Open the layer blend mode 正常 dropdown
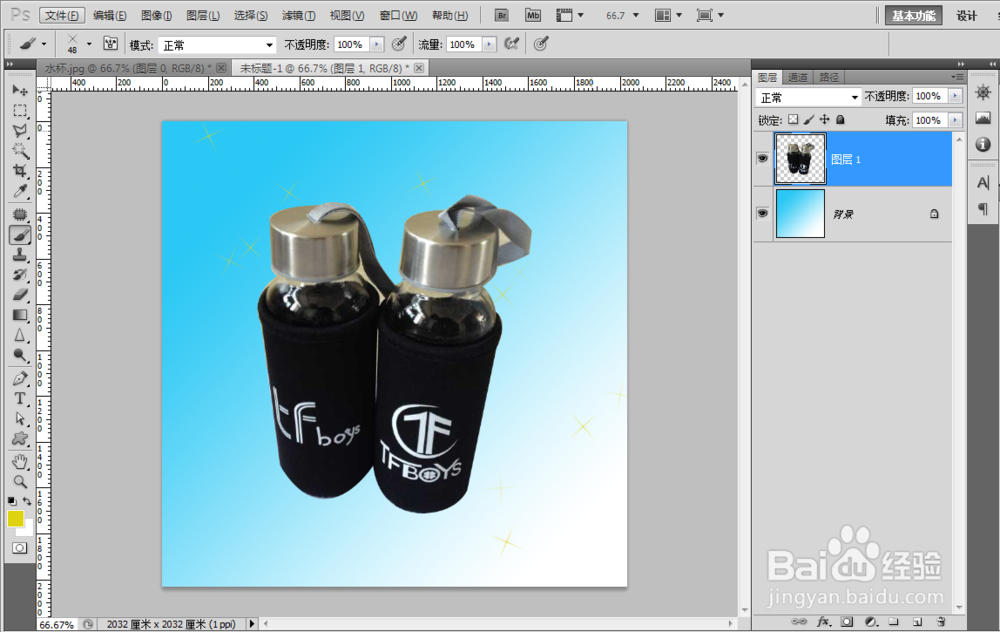This screenshot has width=1000, height=632. coord(808,98)
